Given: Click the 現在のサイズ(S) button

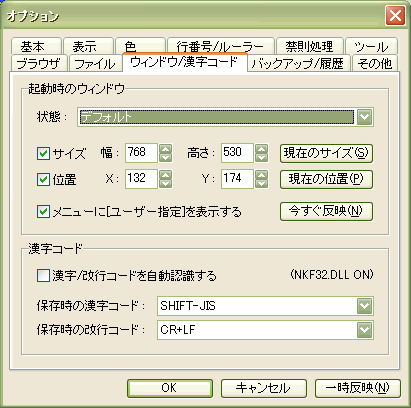Looking at the screenshot, I should coord(326,153).
